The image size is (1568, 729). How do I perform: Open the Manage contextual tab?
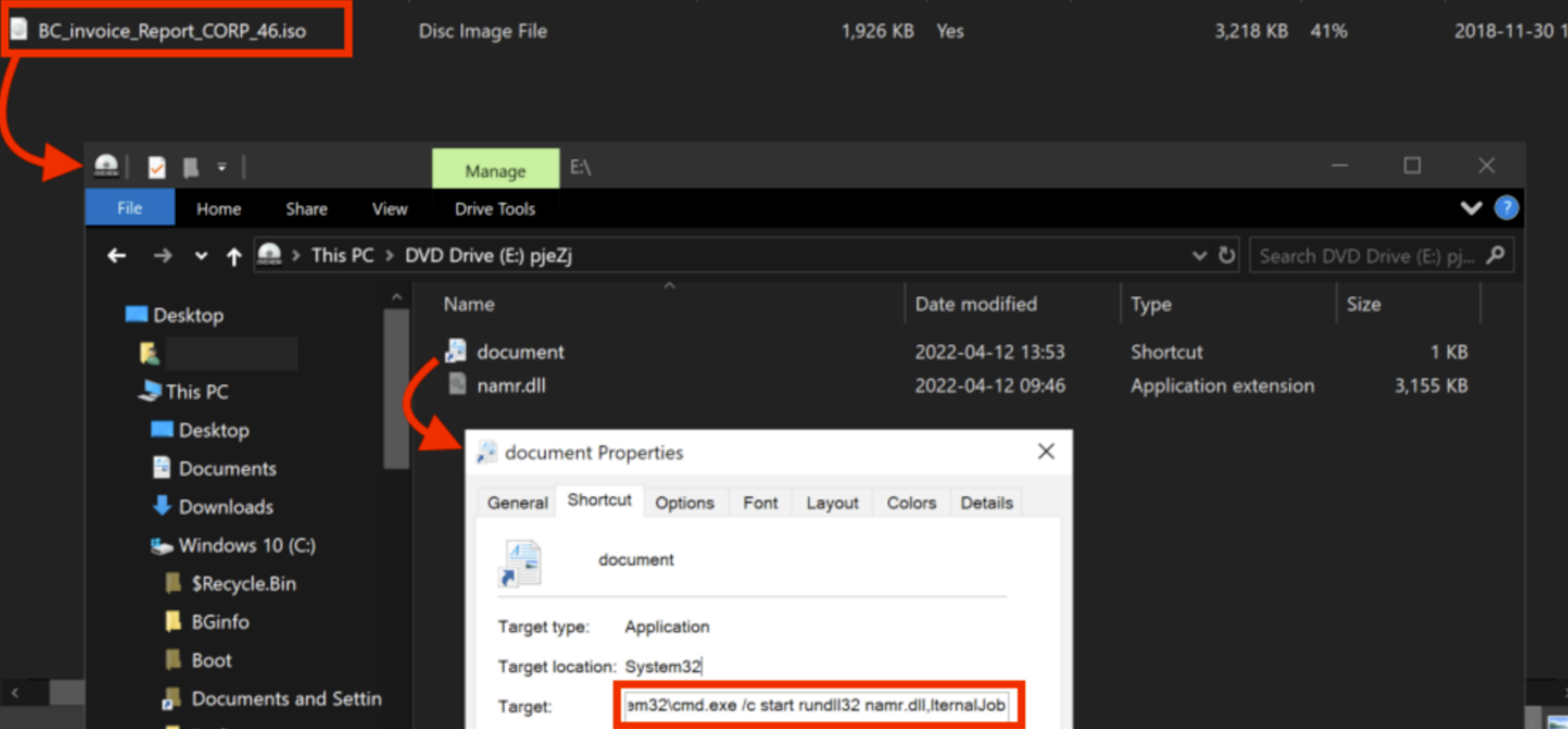click(495, 170)
